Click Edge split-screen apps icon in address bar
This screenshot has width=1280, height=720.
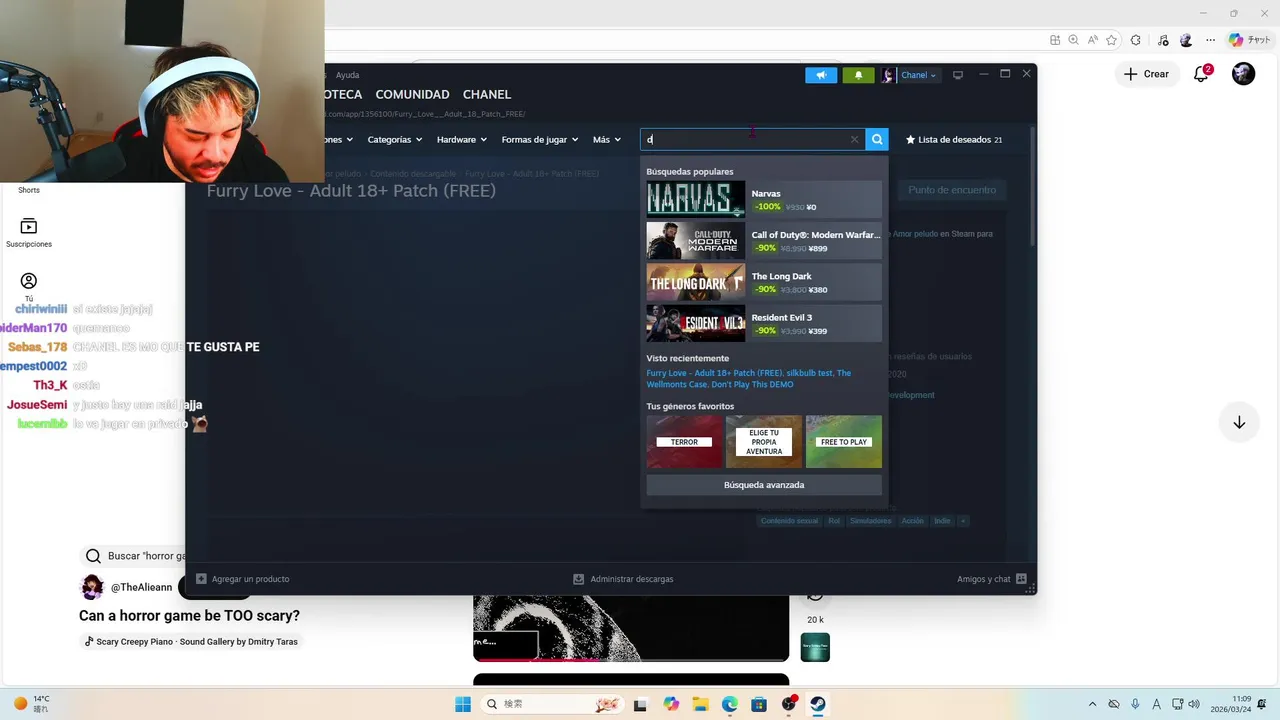tap(1055, 40)
